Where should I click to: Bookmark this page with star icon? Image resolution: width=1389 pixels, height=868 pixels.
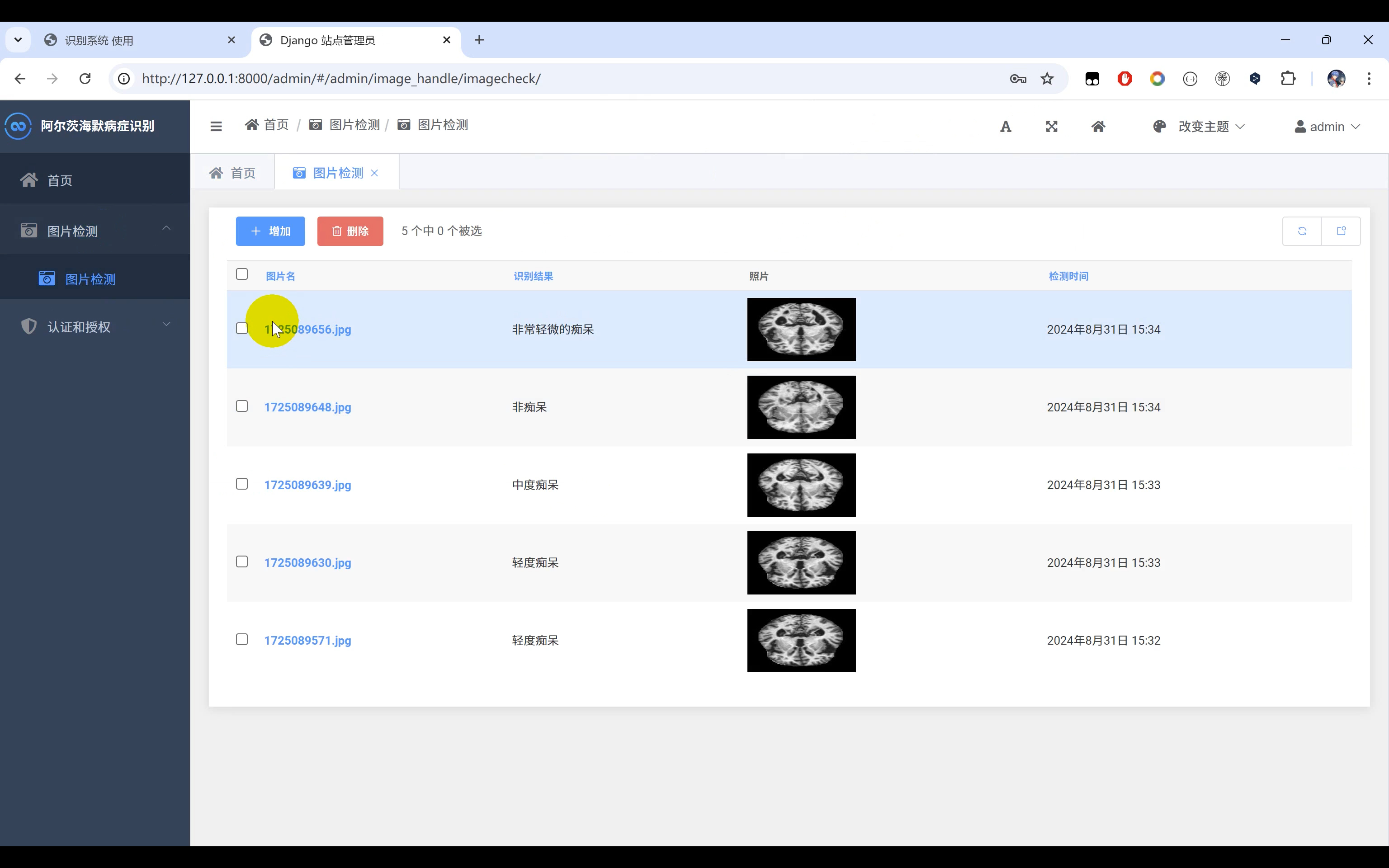[x=1047, y=79]
